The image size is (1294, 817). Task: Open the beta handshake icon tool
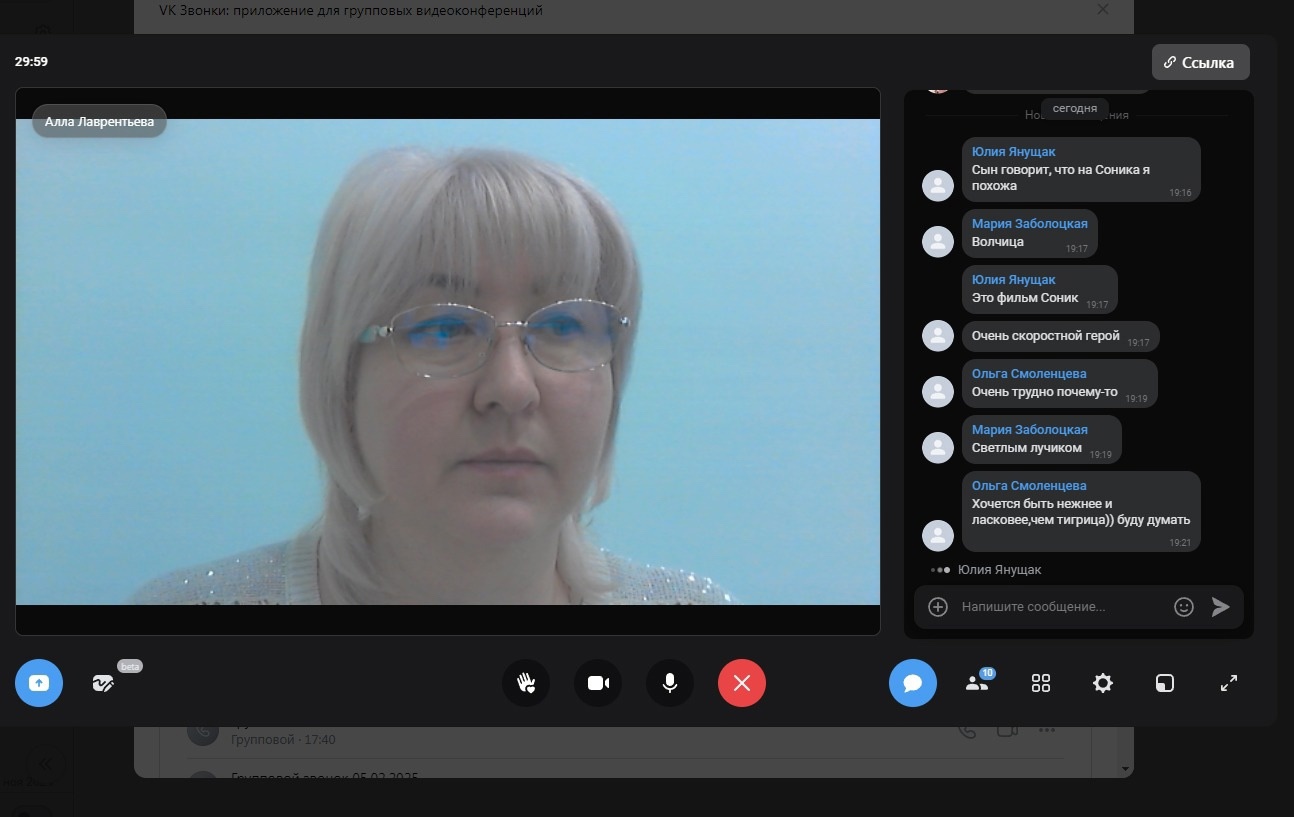103,683
